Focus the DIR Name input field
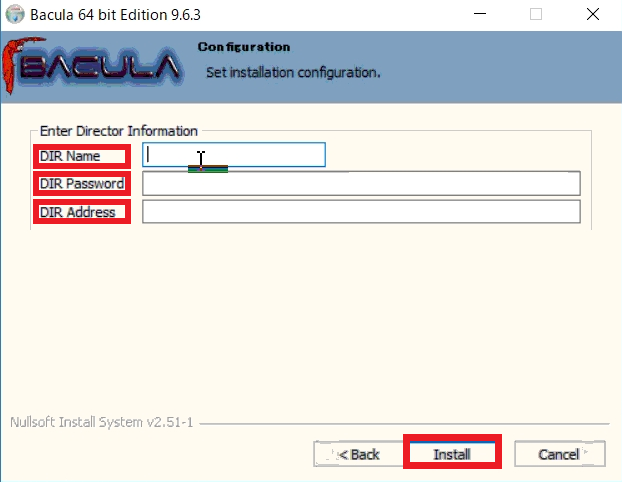Viewport: 622px width, 482px height. (x=234, y=155)
